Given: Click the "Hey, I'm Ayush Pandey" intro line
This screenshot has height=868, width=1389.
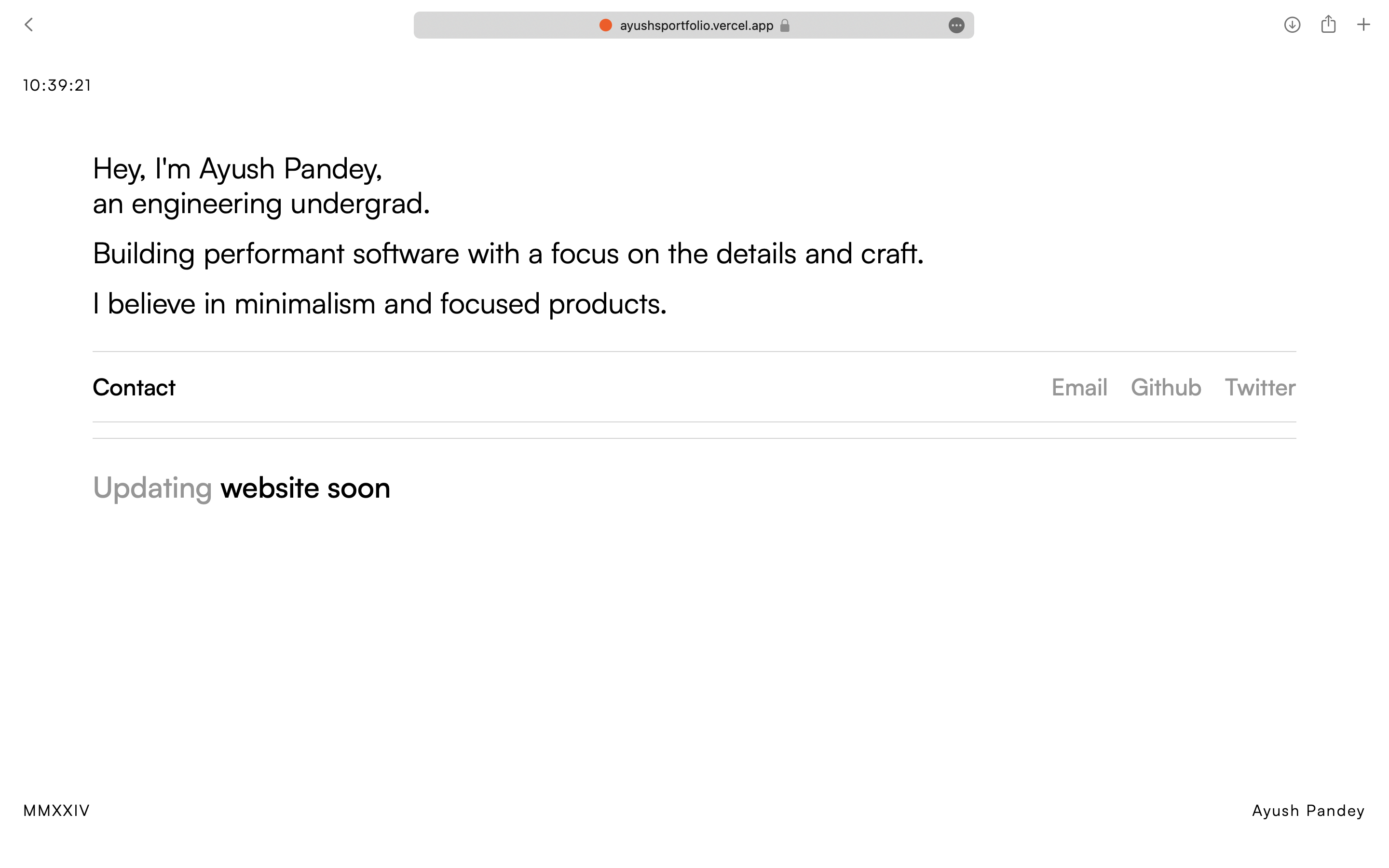Looking at the screenshot, I should [237, 169].
